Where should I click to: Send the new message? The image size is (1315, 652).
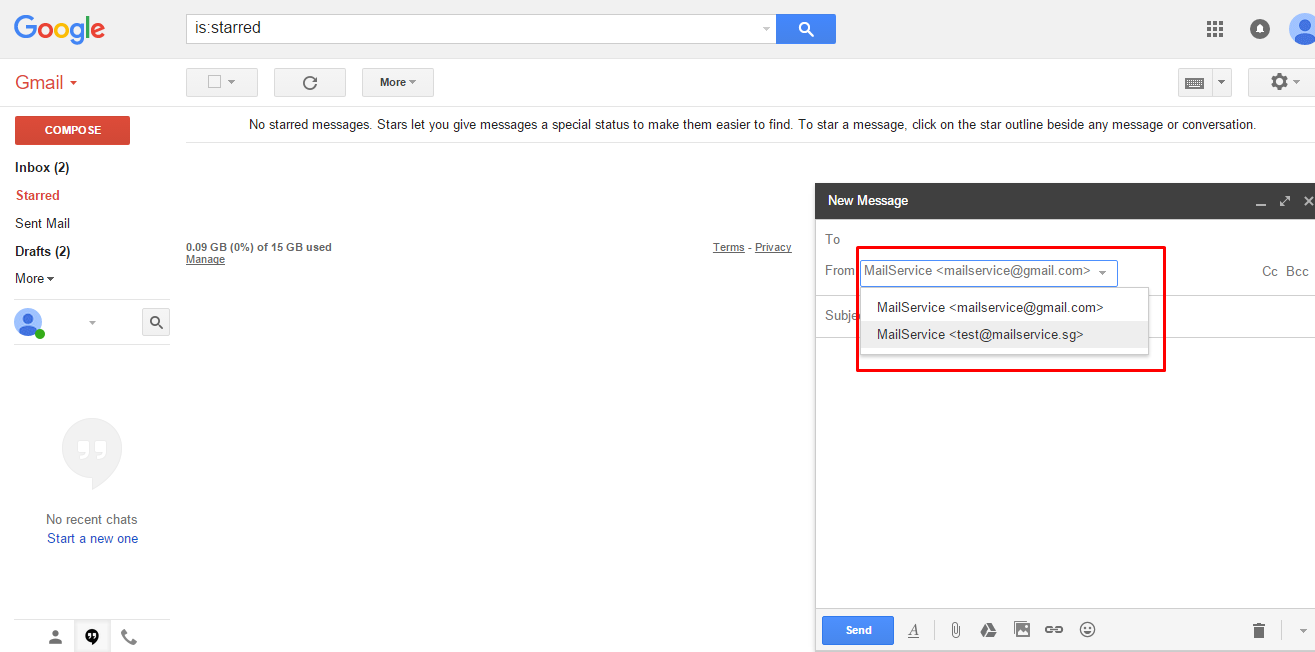pos(858,630)
